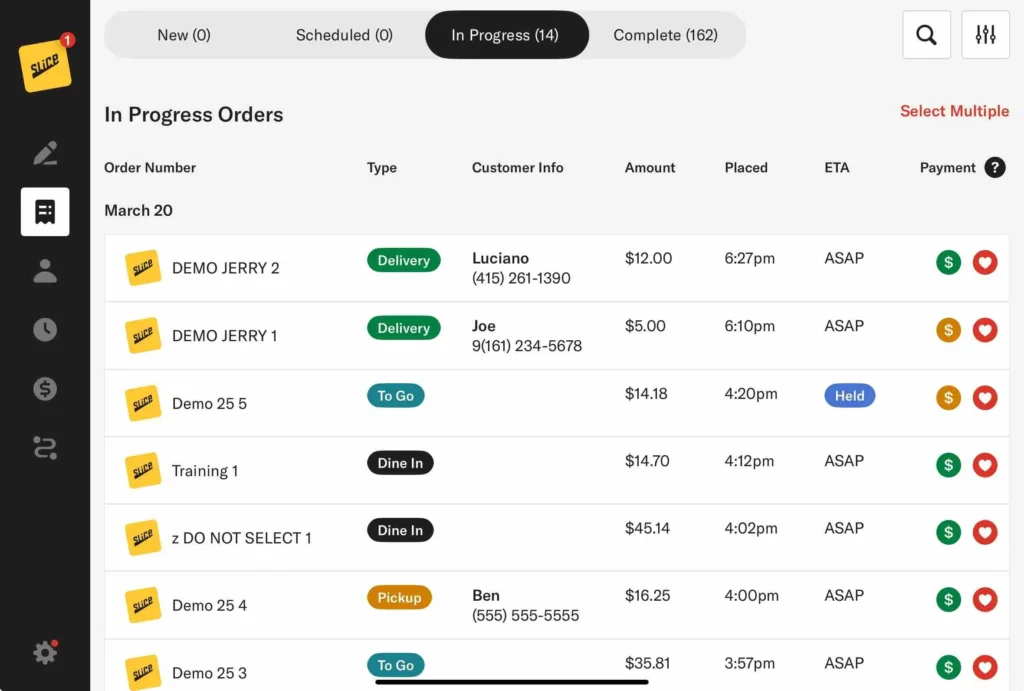Screen dimensions: 1024x691
Task: Open the dollar payments sidebar icon
Action: (x=45, y=389)
